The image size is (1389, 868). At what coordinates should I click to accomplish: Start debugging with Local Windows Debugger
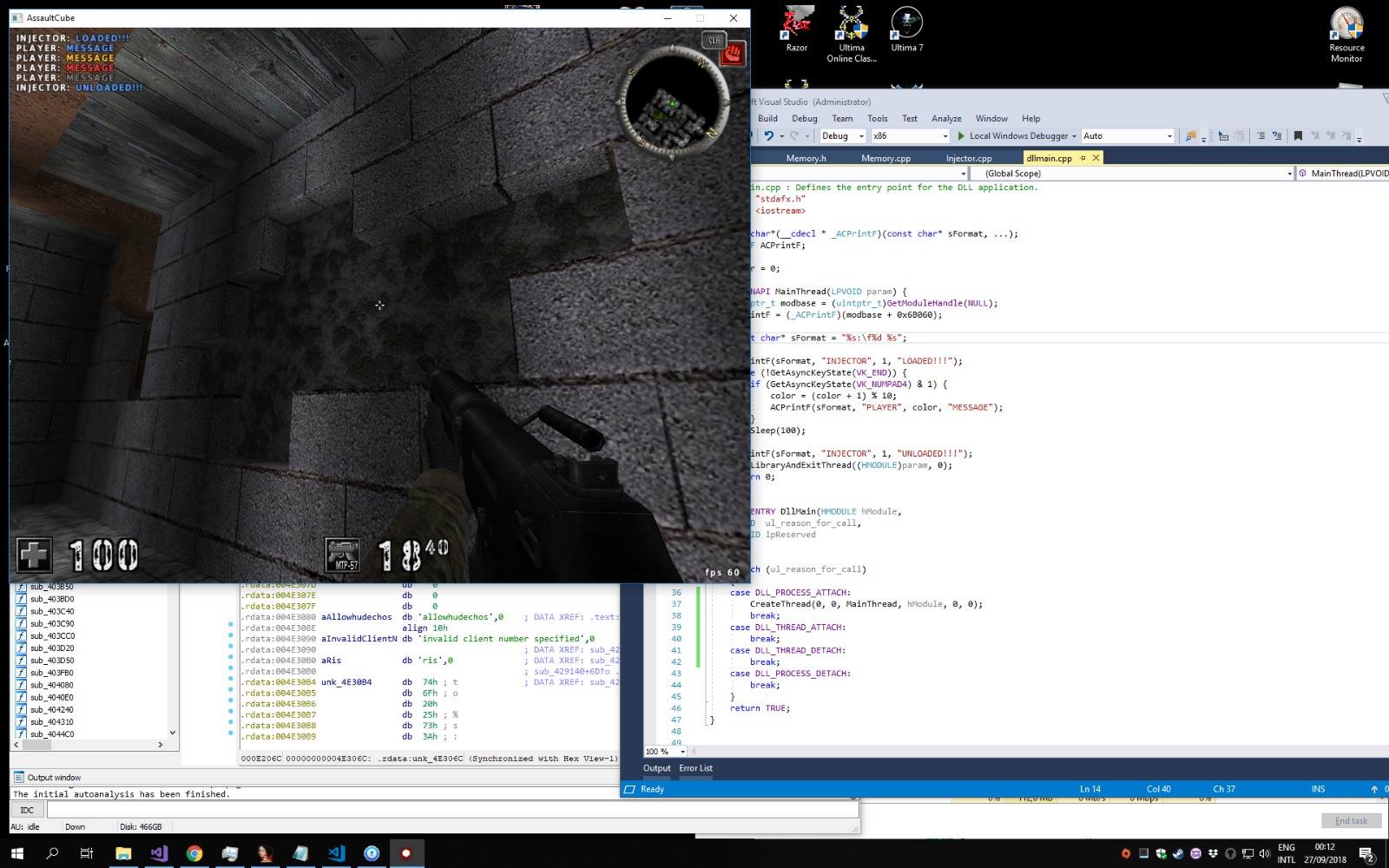coord(1014,135)
